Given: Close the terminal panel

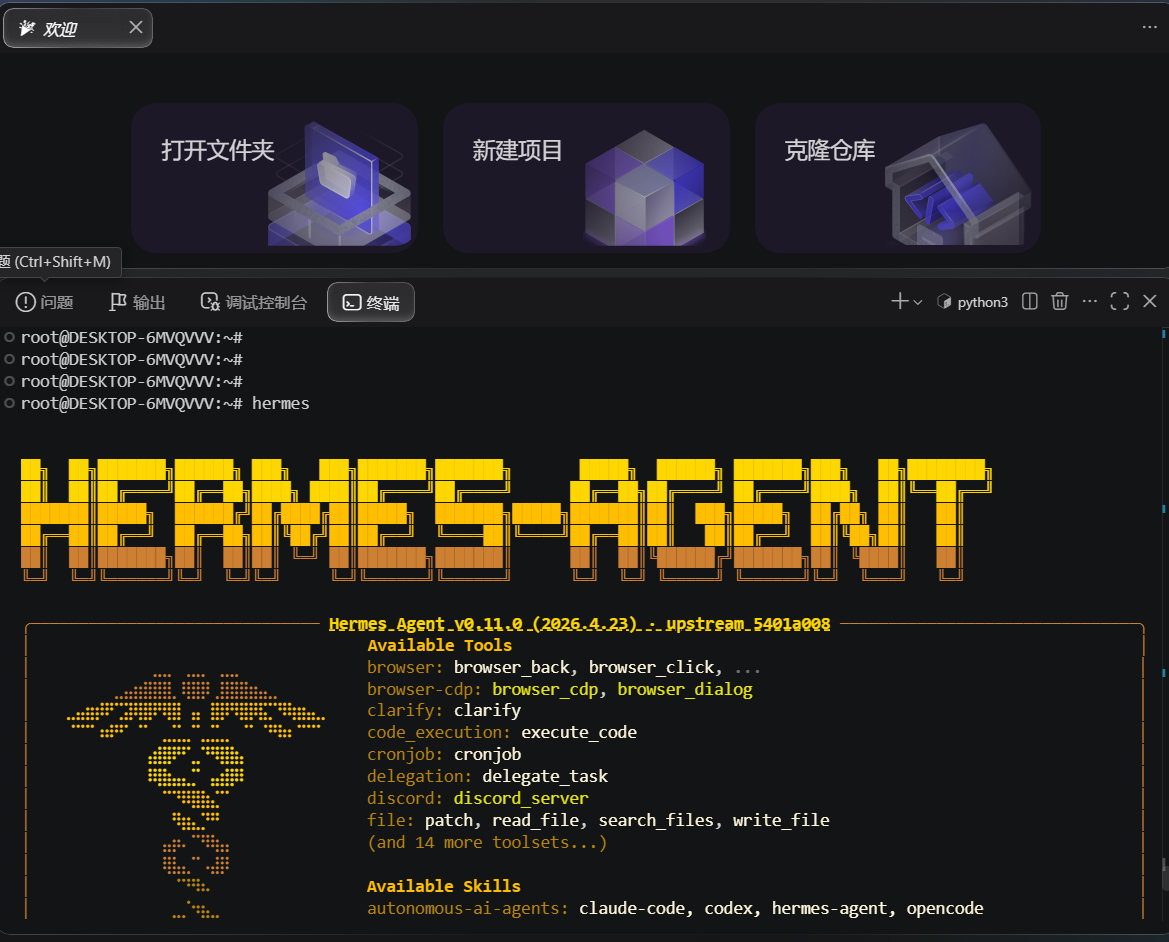Looking at the screenshot, I should point(1150,301).
